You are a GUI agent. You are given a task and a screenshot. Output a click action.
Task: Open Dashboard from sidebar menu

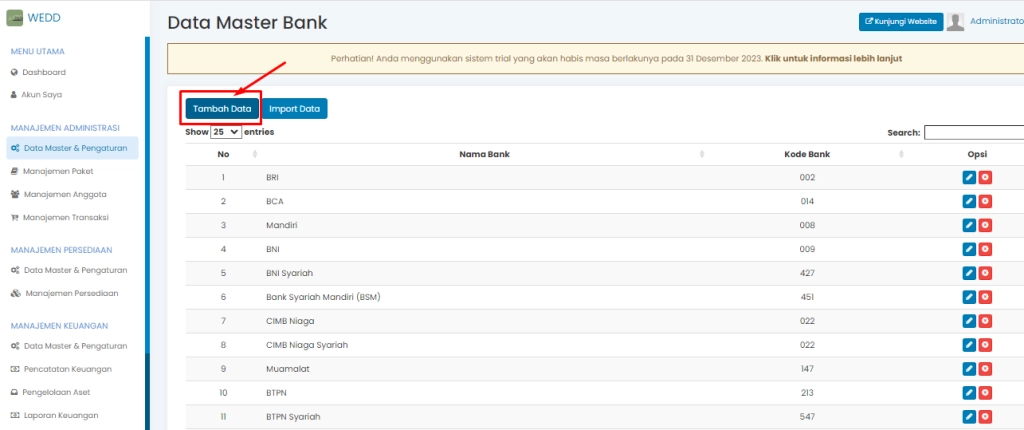44,72
